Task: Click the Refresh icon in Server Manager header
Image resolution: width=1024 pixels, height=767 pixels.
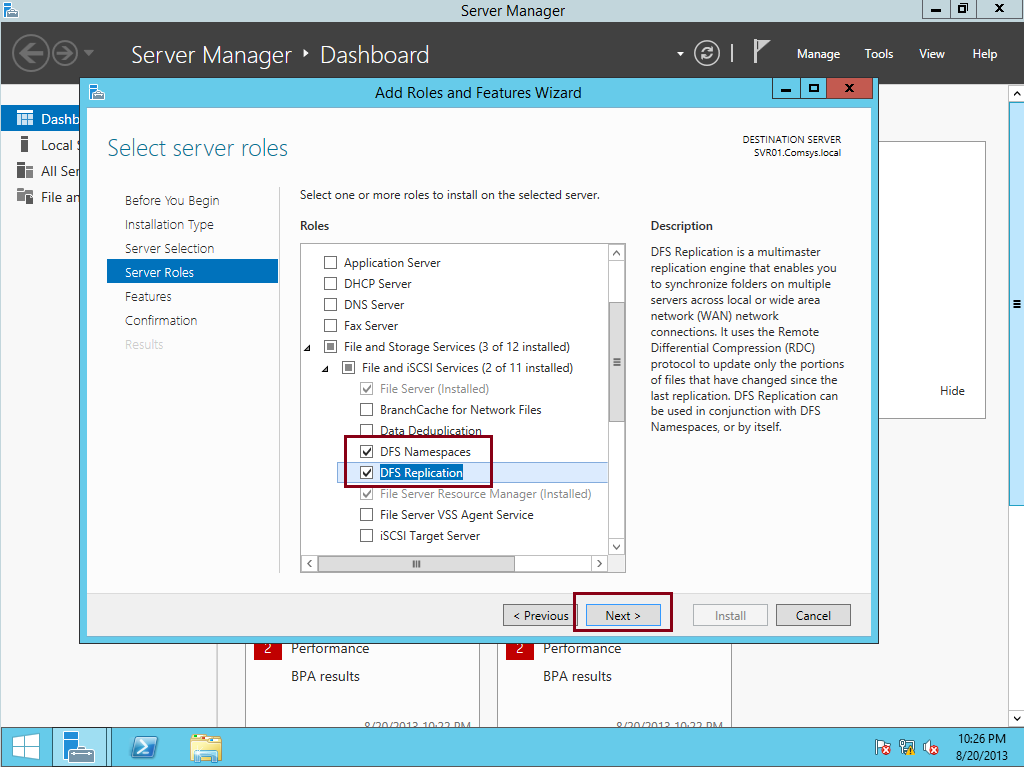Action: [707, 53]
